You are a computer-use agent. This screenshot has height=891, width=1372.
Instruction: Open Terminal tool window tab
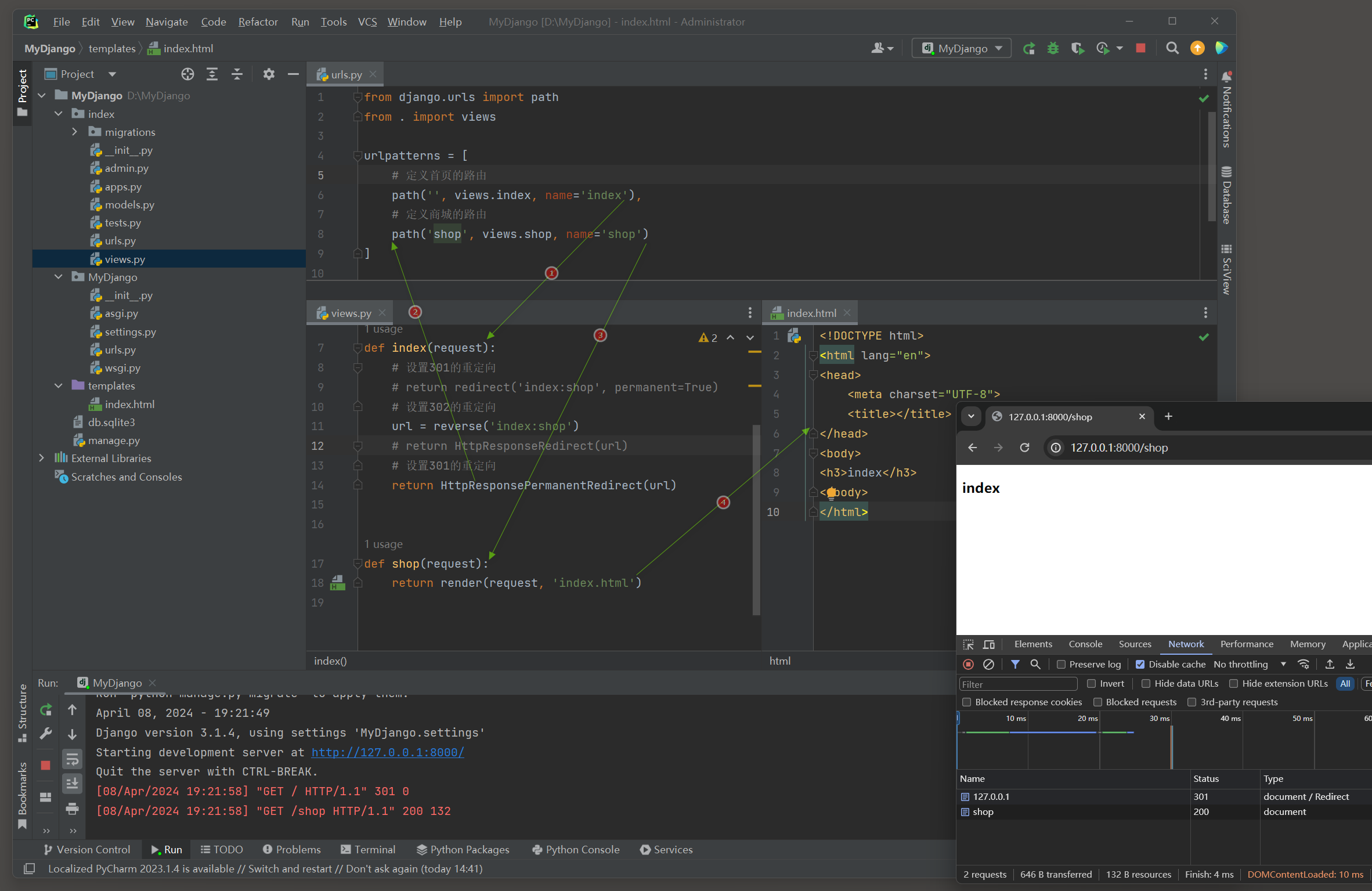click(368, 849)
